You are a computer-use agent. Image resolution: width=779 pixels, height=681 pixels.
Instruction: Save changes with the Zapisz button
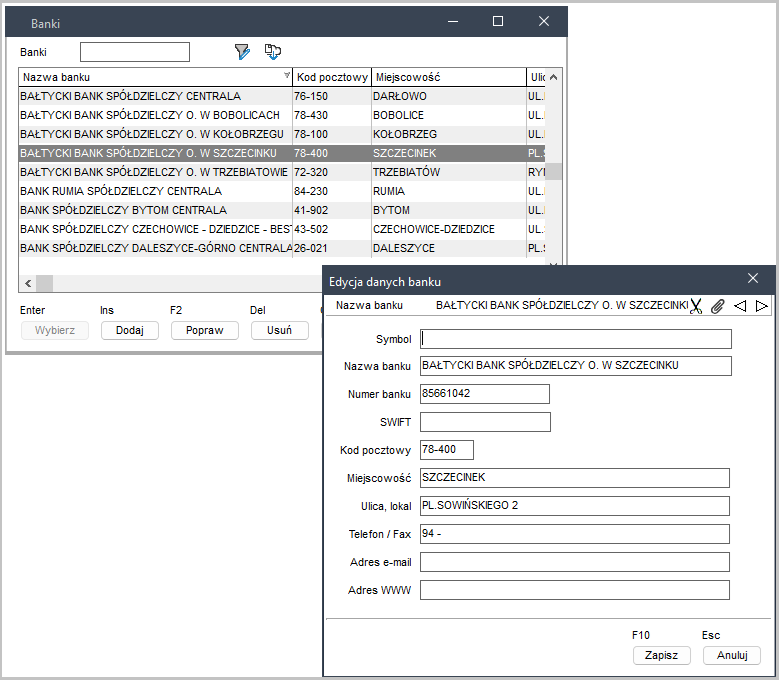coord(661,655)
